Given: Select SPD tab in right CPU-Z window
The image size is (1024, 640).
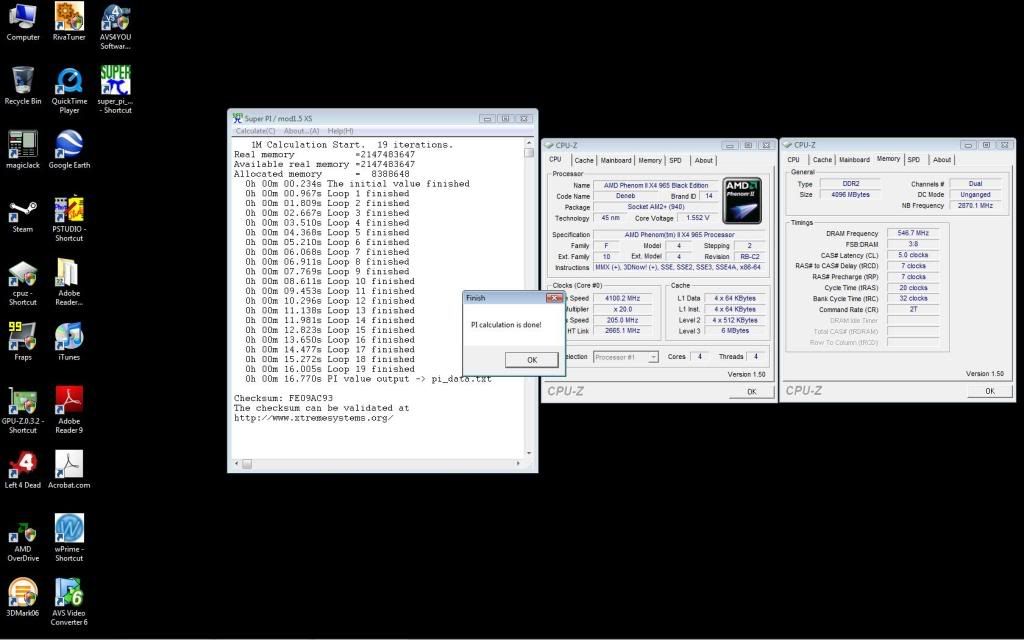Looking at the screenshot, I should pos(914,159).
